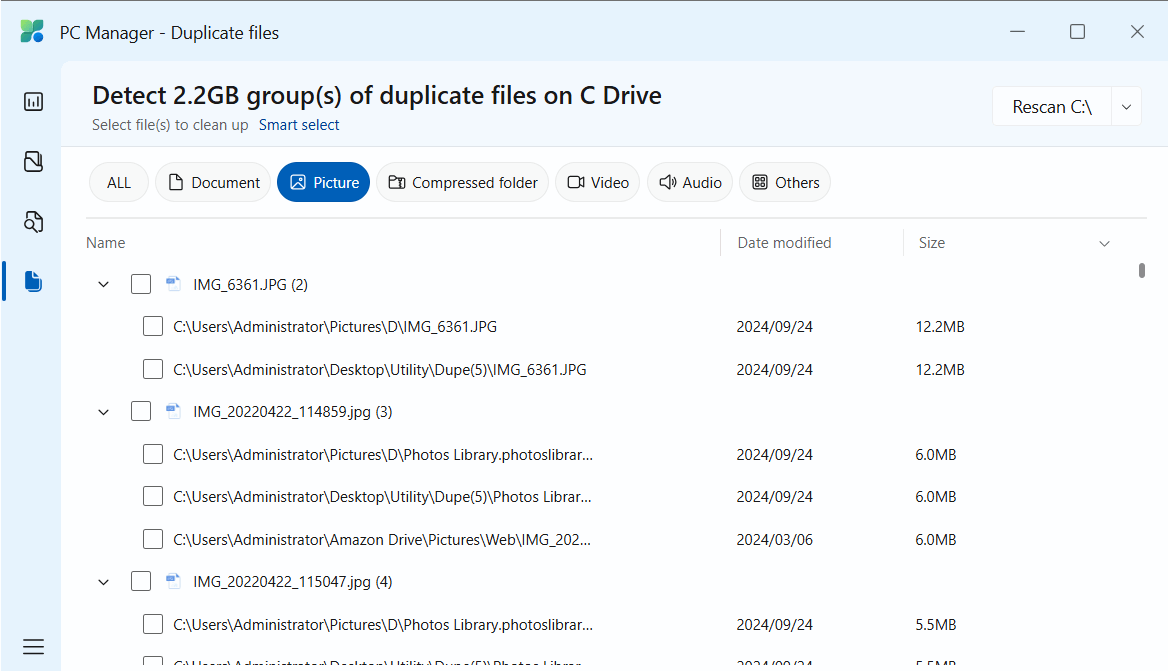The width and height of the screenshot is (1168, 671).
Task: Select the Pictures\D\IMG_6361.JPG file checkbox
Action: [153, 326]
